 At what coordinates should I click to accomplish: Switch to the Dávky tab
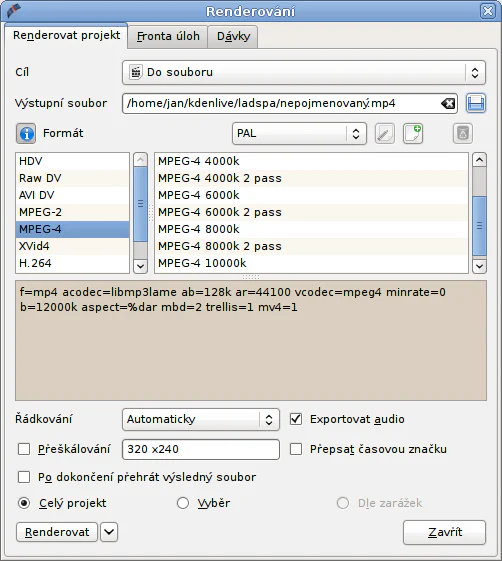(233, 36)
